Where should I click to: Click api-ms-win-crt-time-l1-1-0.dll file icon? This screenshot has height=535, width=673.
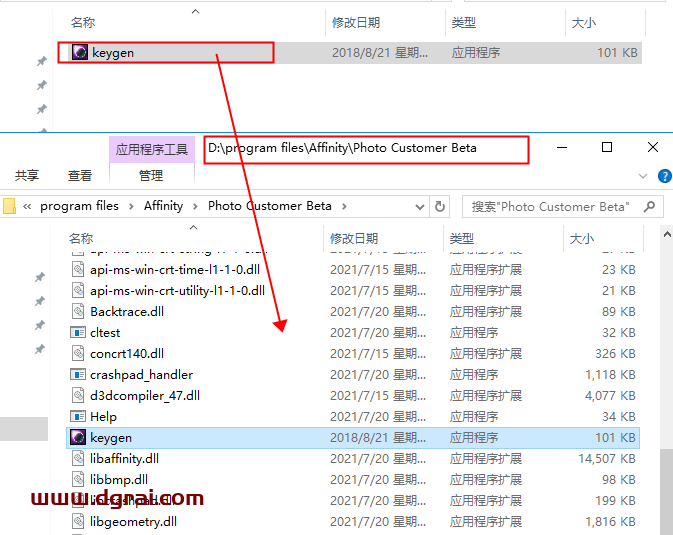[x=78, y=270]
